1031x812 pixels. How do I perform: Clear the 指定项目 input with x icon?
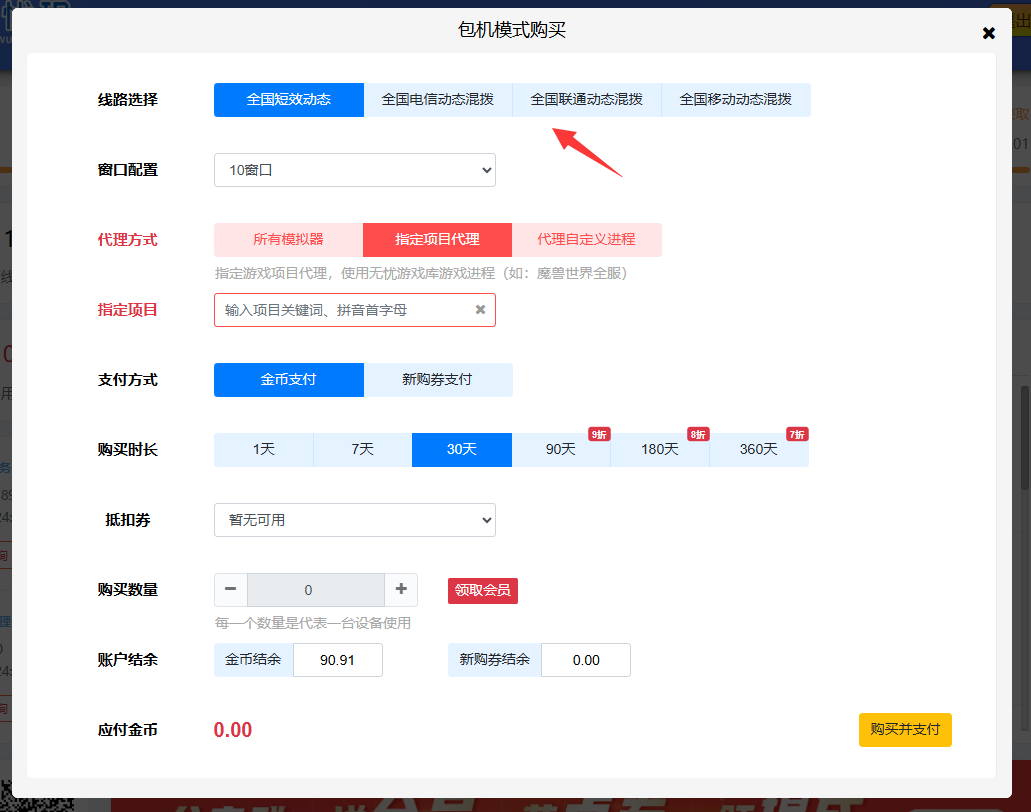pos(481,310)
